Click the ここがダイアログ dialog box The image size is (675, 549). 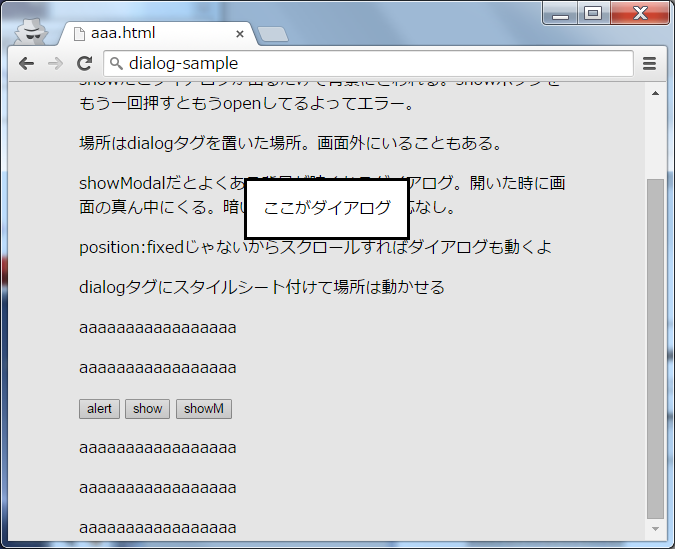point(327,208)
